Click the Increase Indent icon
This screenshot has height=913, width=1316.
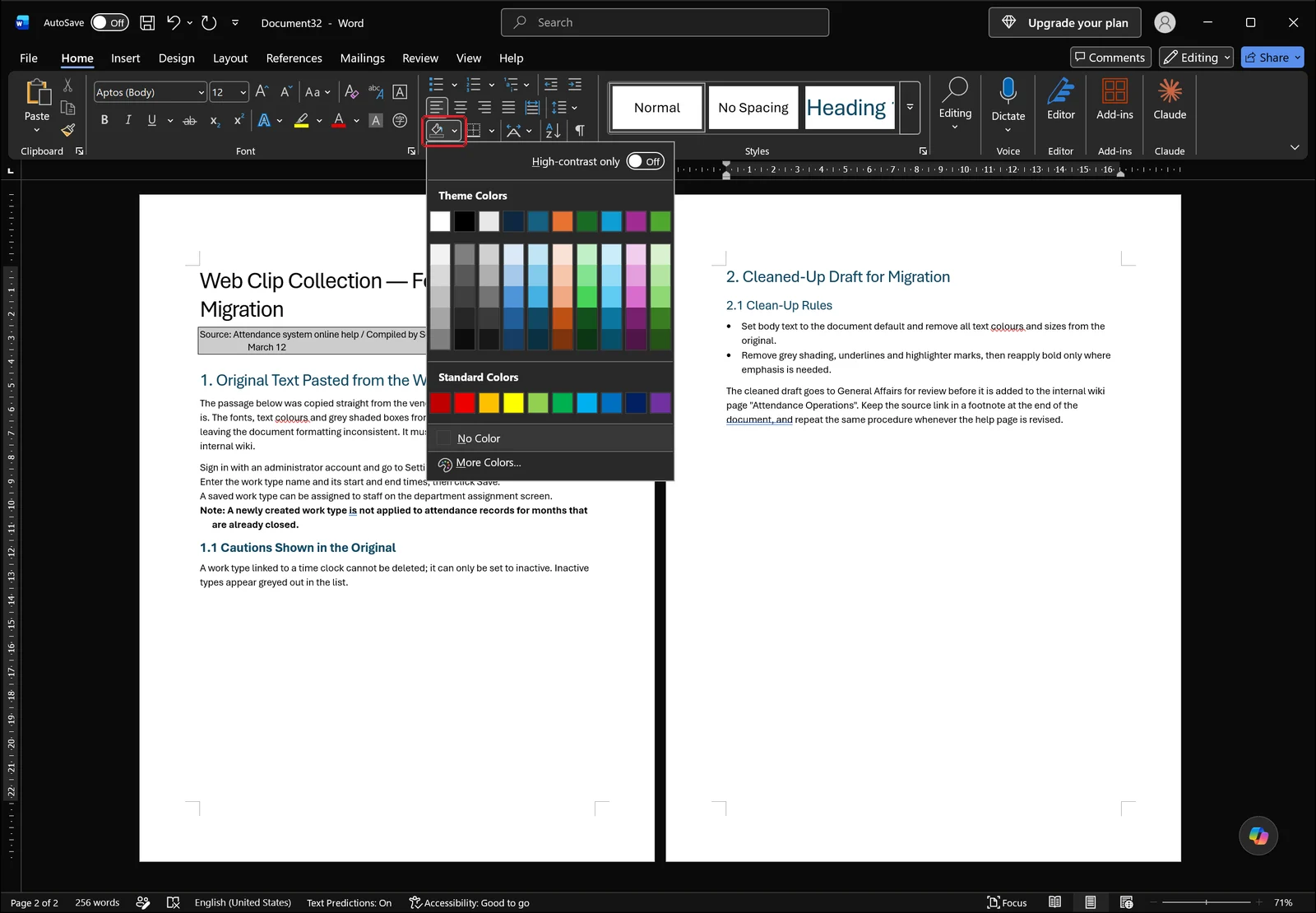click(x=575, y=84)
